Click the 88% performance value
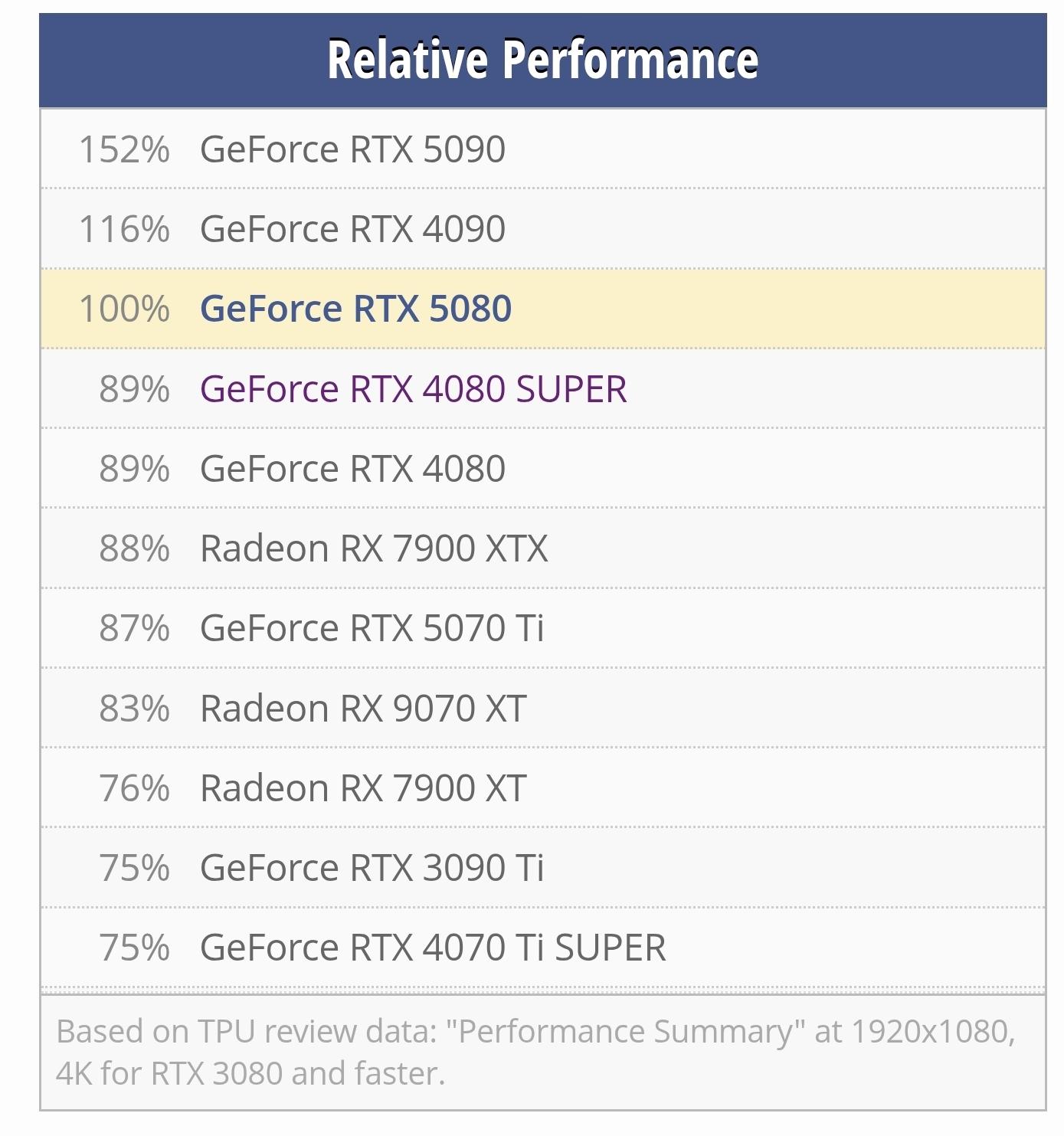 134,548
